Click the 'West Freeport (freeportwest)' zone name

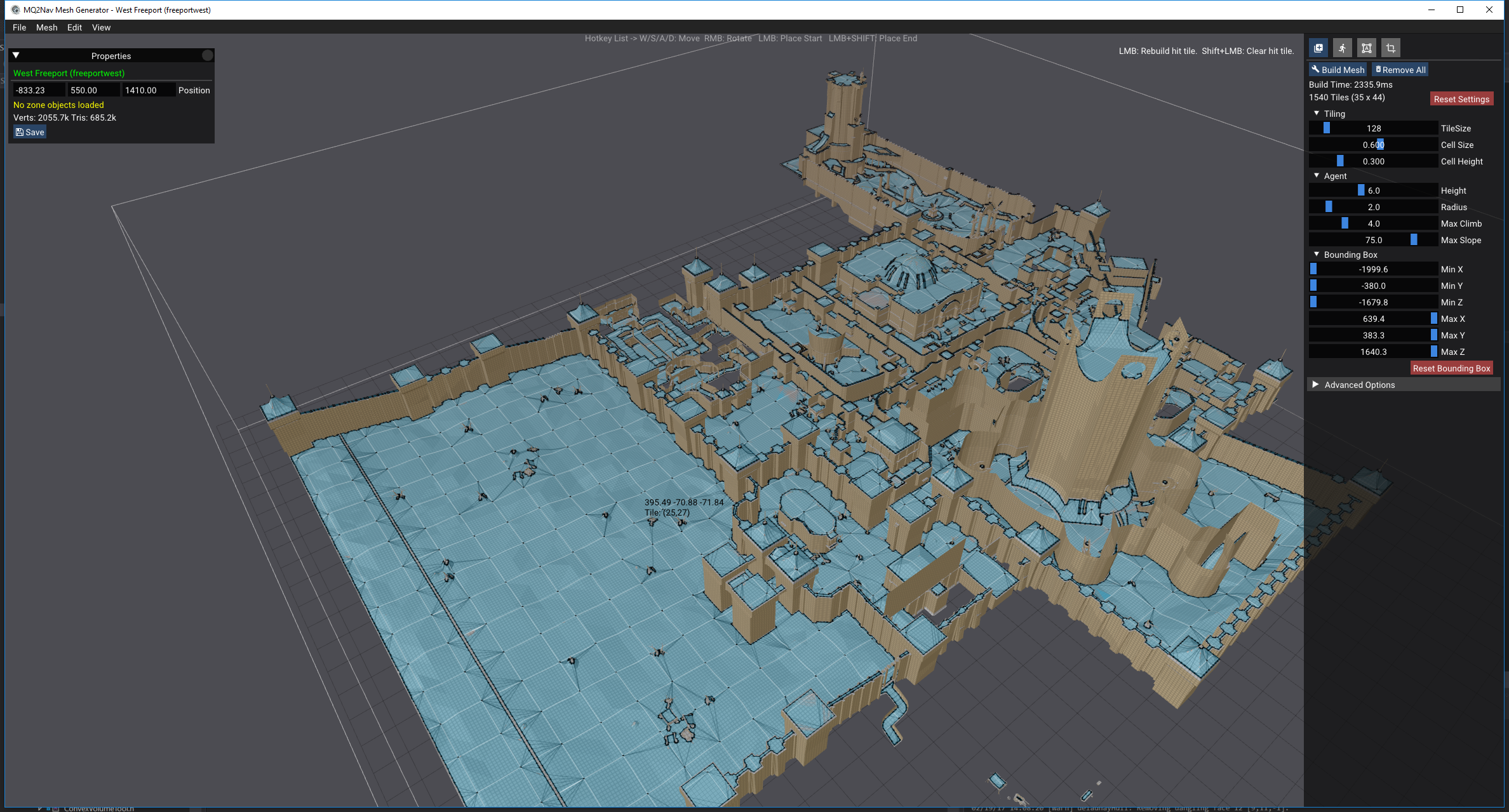tap(69, 73)
